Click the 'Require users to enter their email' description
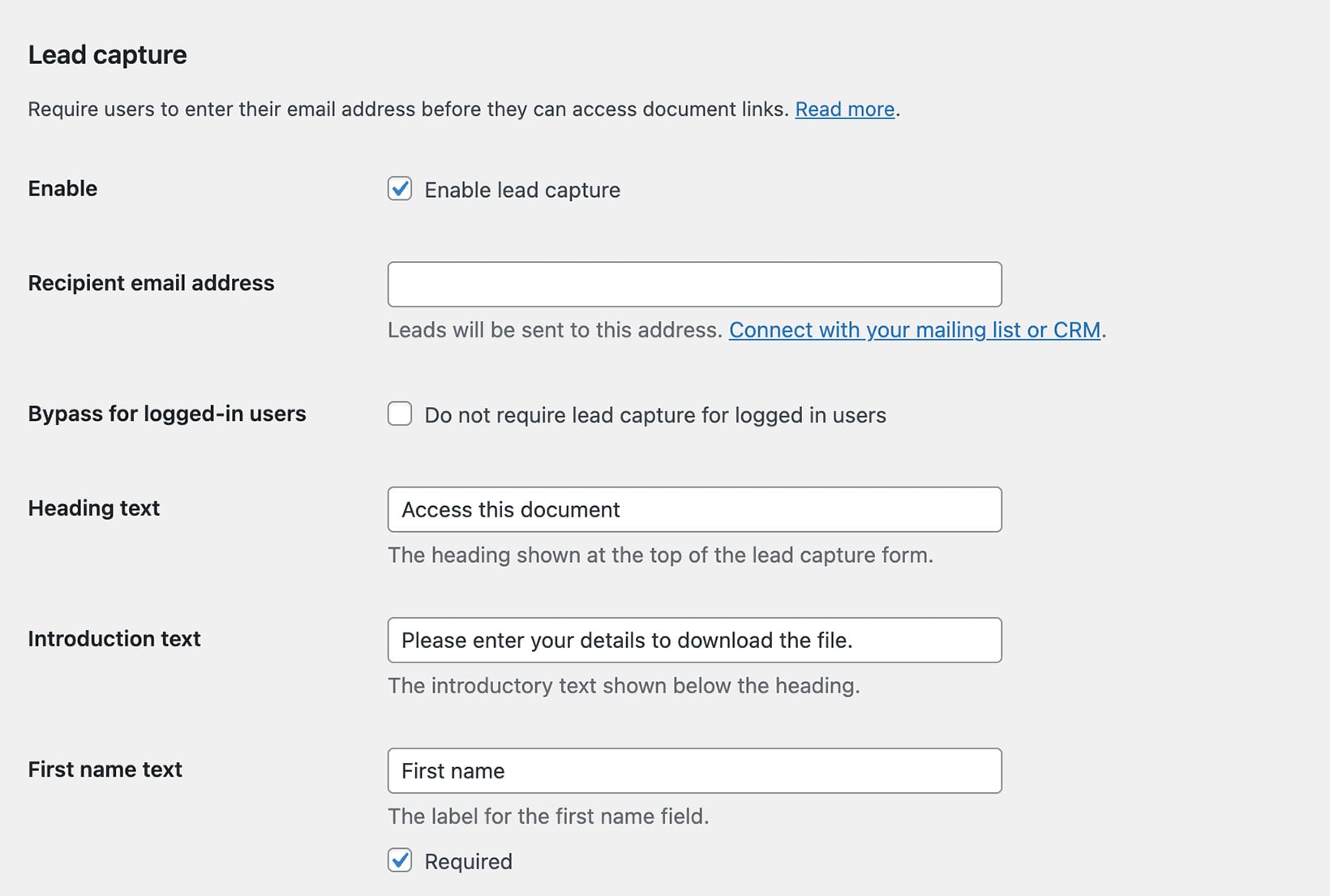1330x896 pixels. tap(408, 109)
